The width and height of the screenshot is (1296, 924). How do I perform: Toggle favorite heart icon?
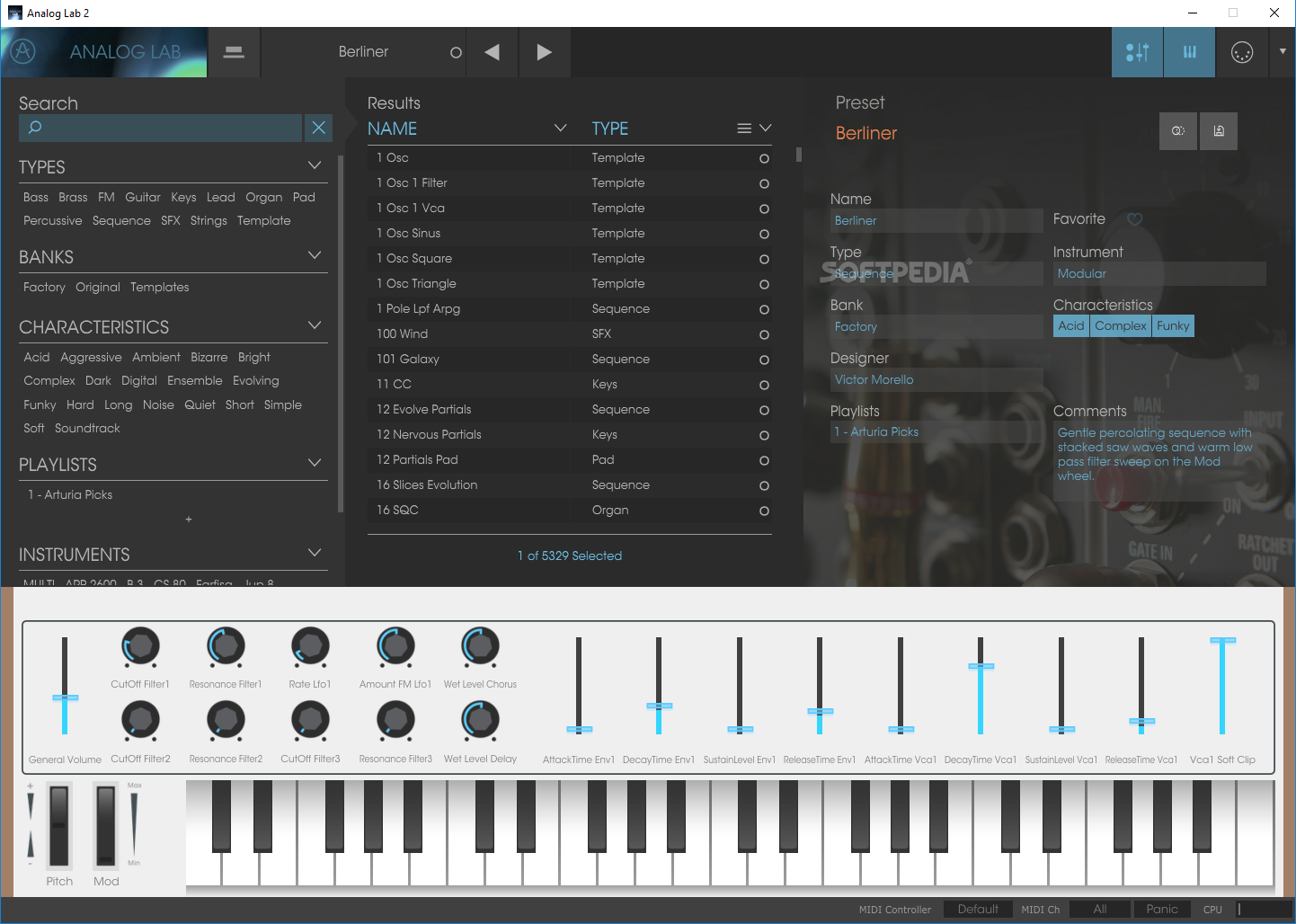click(1134, 219)
